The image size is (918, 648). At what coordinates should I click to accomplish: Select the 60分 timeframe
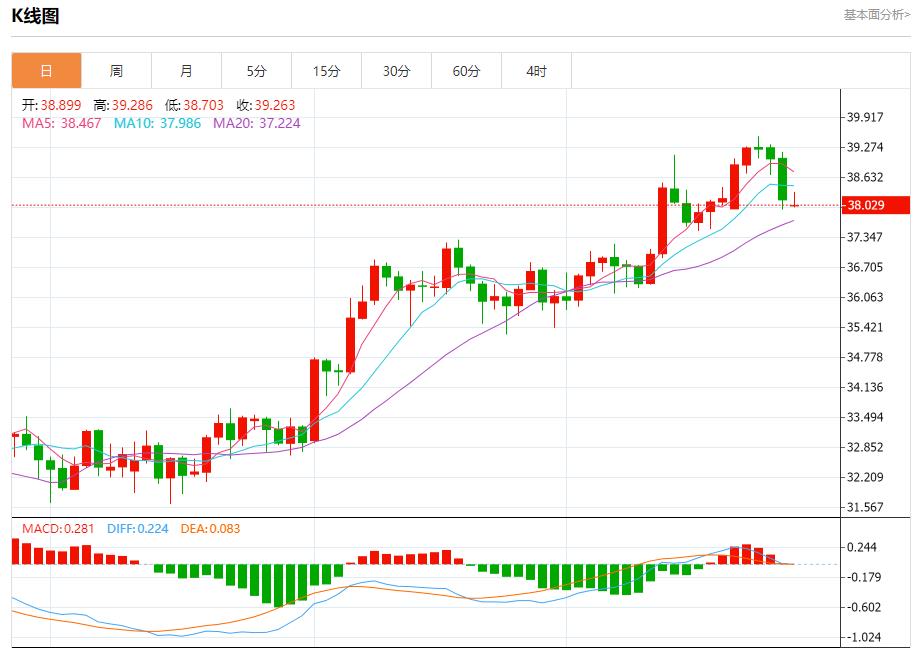(x=467, y=71)
